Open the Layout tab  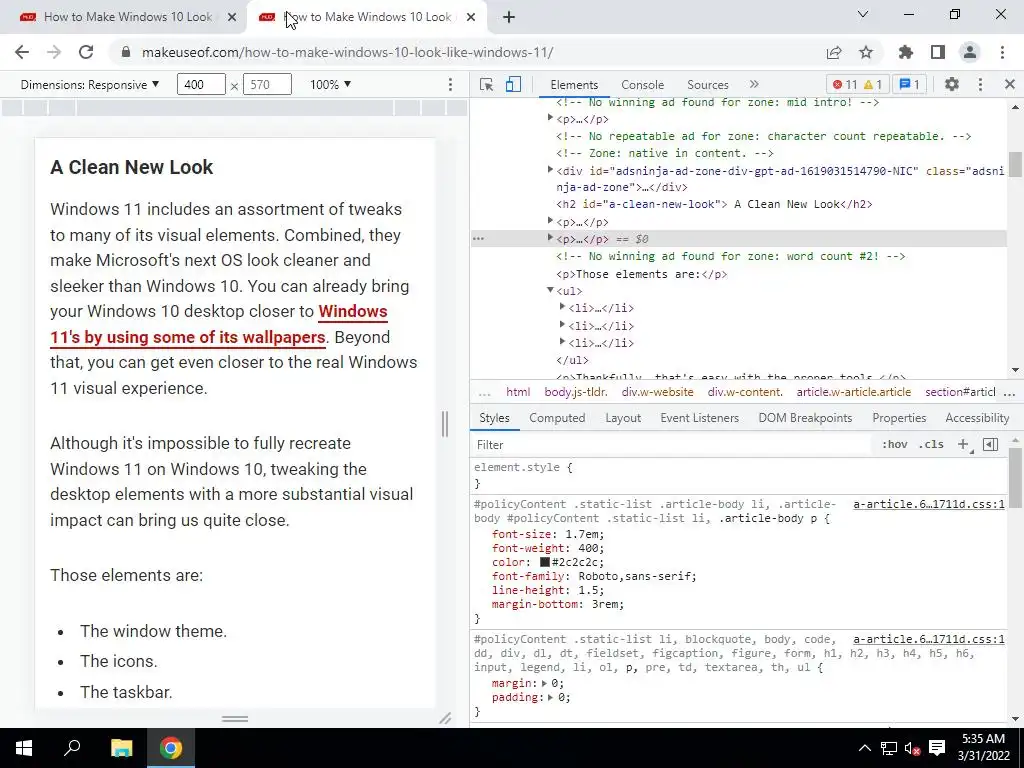tap(623, 418)
